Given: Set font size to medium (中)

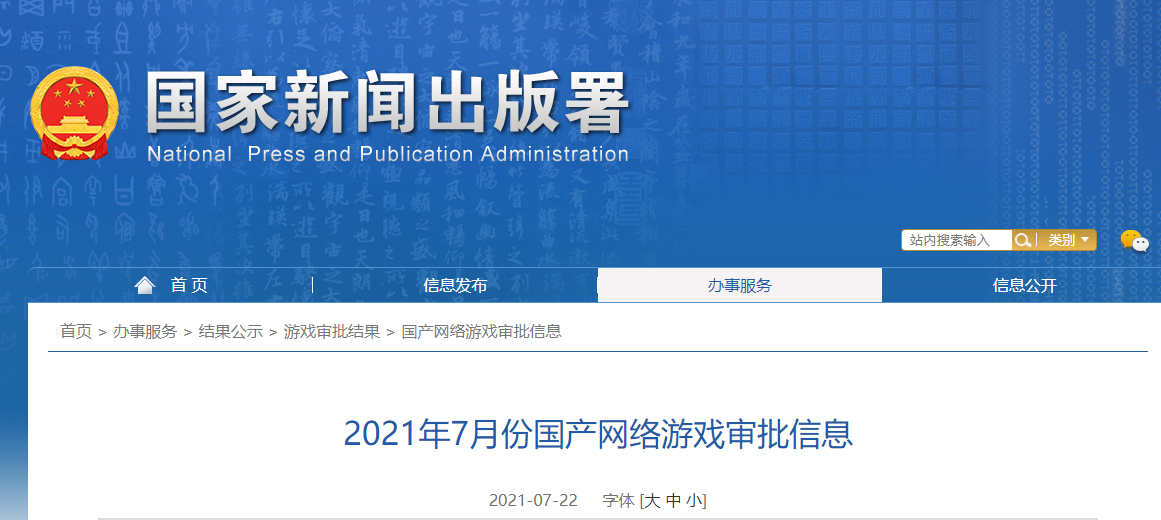Looking at the screenshot, I should point(674,500).
